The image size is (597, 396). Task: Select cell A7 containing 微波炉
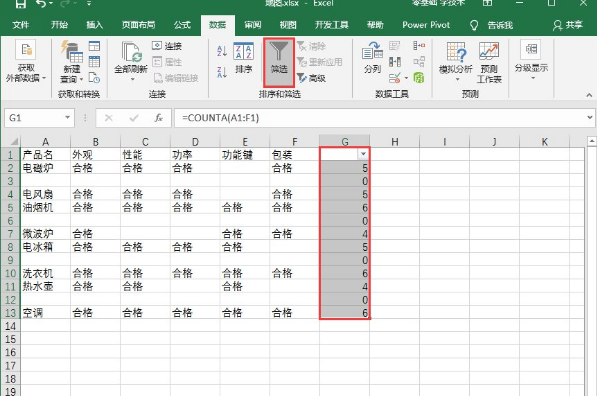45,234
